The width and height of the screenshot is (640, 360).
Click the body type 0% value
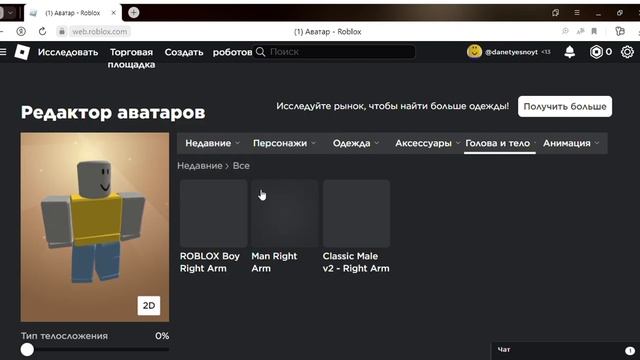[x=162, y=336]
